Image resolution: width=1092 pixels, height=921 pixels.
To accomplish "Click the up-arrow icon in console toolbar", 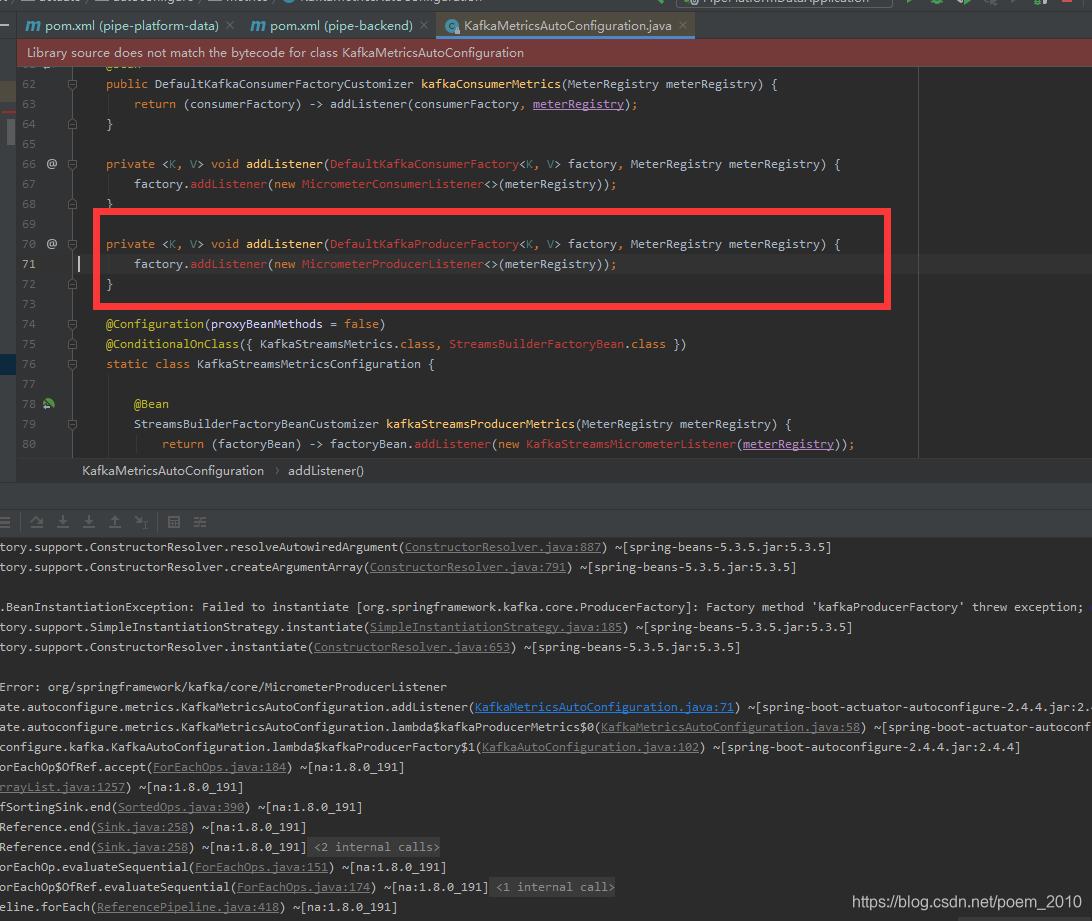I will (x=115, y=522).
